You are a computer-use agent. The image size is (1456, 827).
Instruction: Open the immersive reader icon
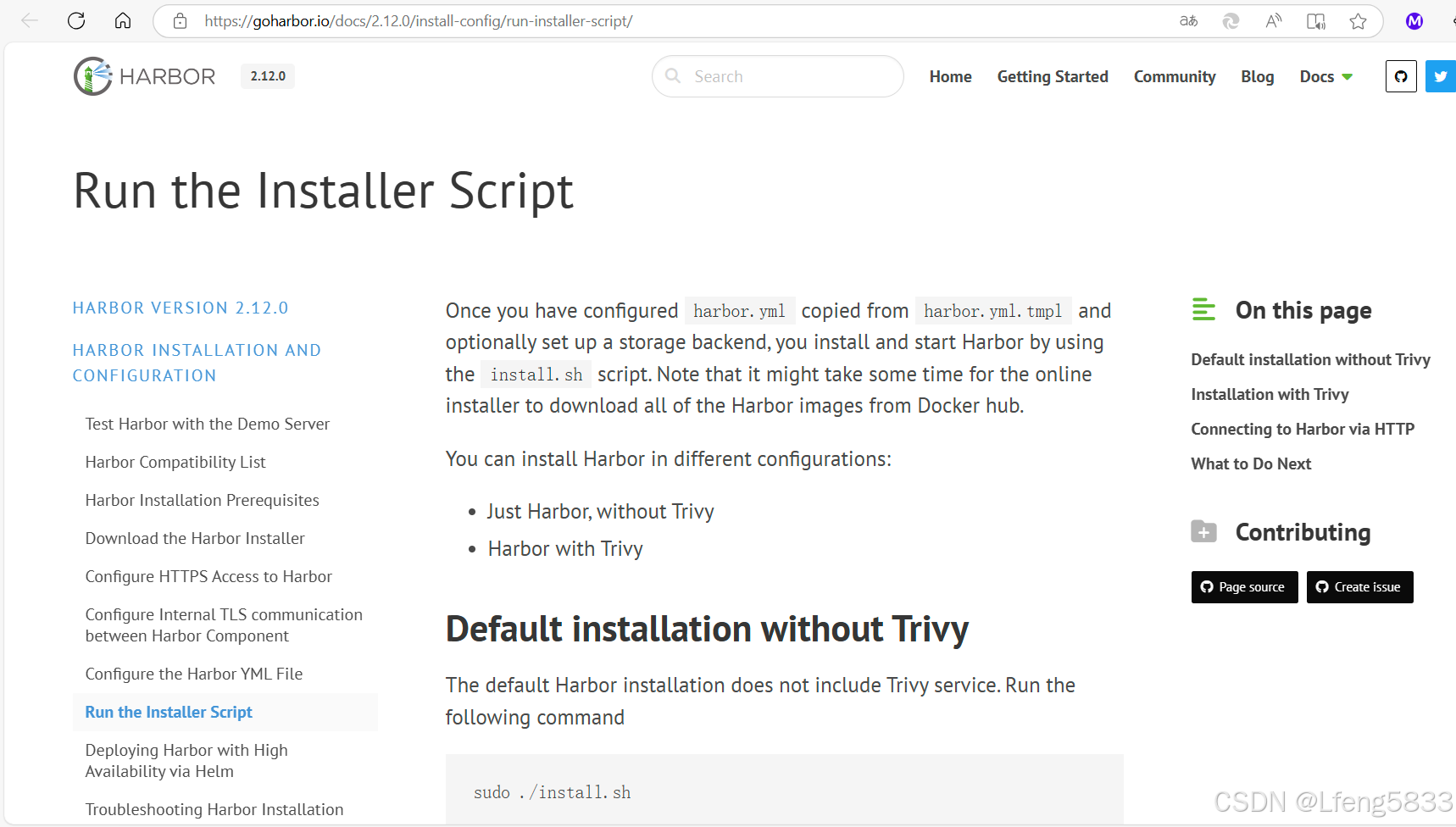[1315, 21]
